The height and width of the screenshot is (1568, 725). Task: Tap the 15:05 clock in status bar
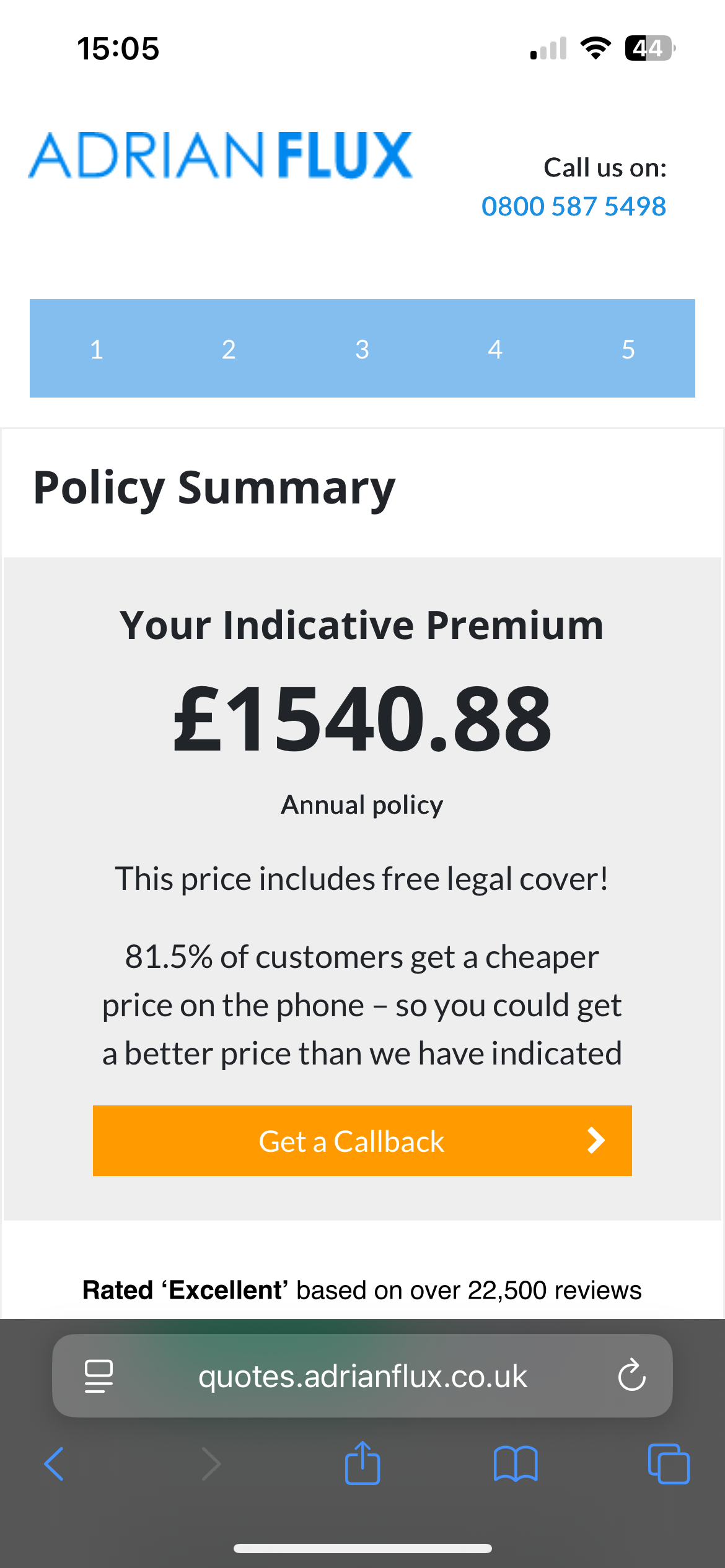[118, 48]
